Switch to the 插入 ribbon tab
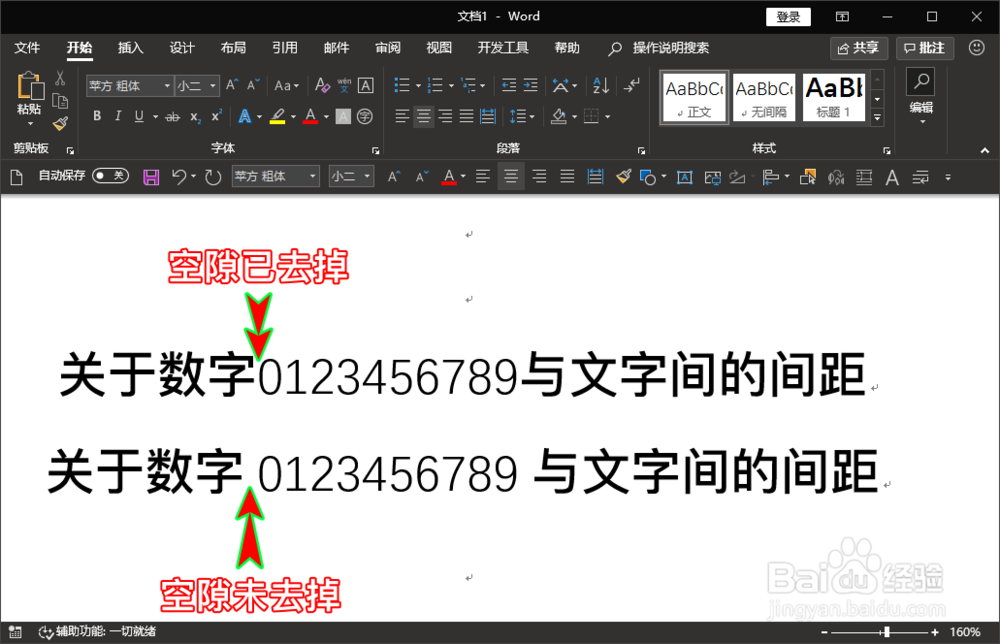Image resolution: width=1000 pixels, height=644 pixels. pos(130,47)
